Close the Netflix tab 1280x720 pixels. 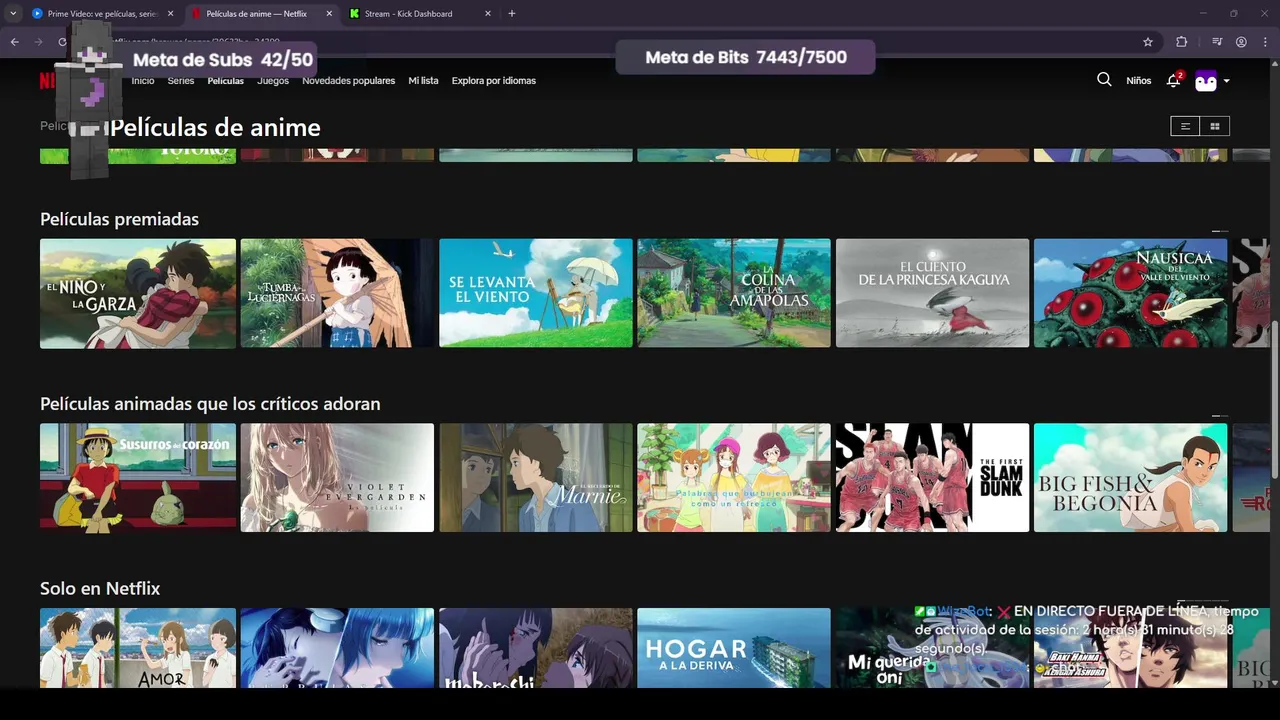(329, 14)
